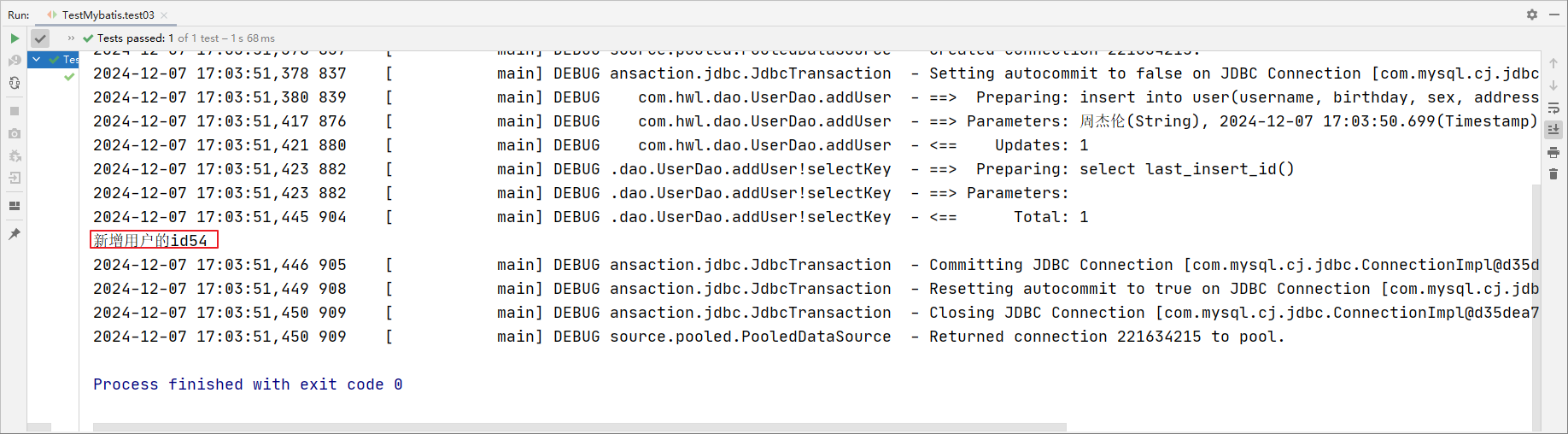Pin the Run tab
1568x434 pixels.
(x=15, y=234)
